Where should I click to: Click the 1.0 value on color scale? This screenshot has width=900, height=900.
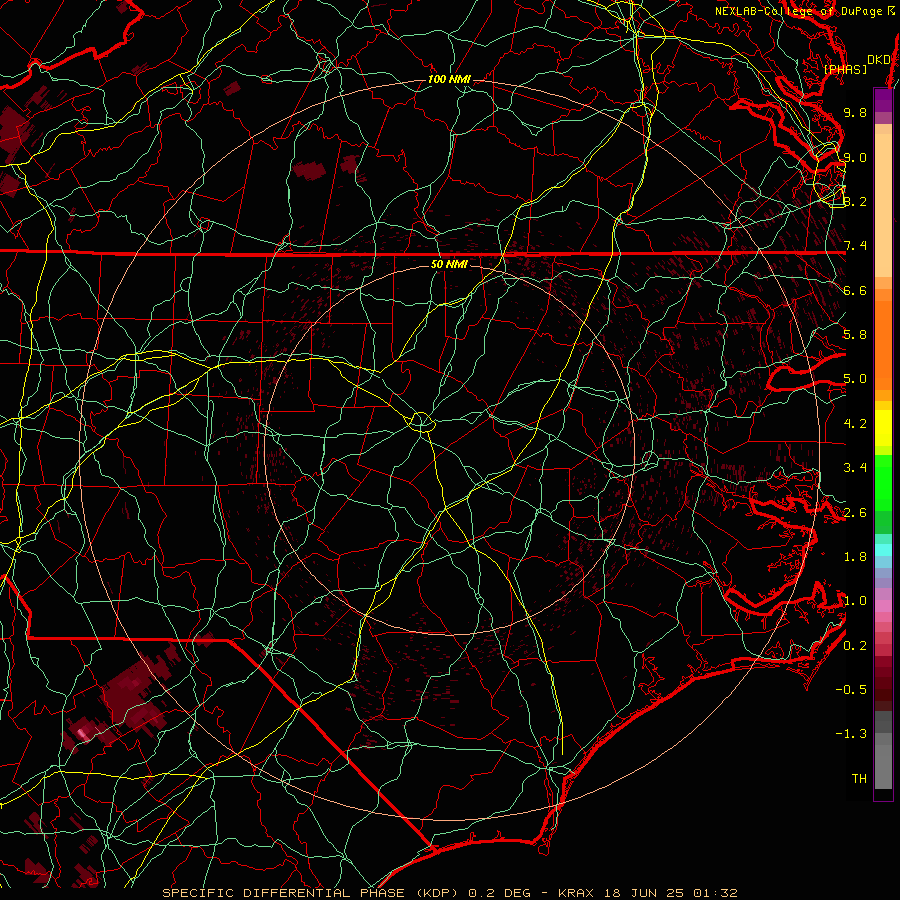click(x=855, y=601)
